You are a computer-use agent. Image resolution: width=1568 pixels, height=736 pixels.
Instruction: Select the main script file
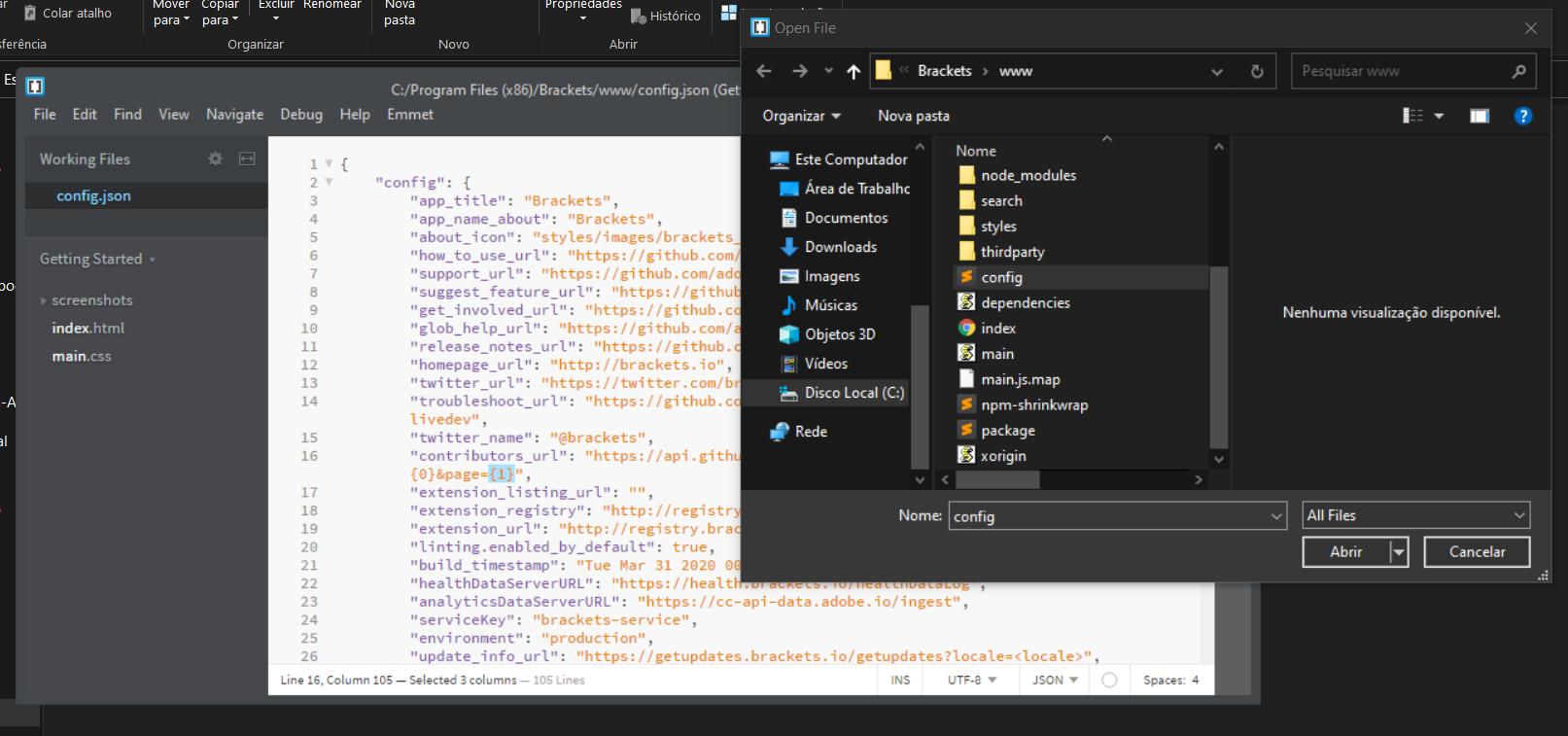coord(987,354)
